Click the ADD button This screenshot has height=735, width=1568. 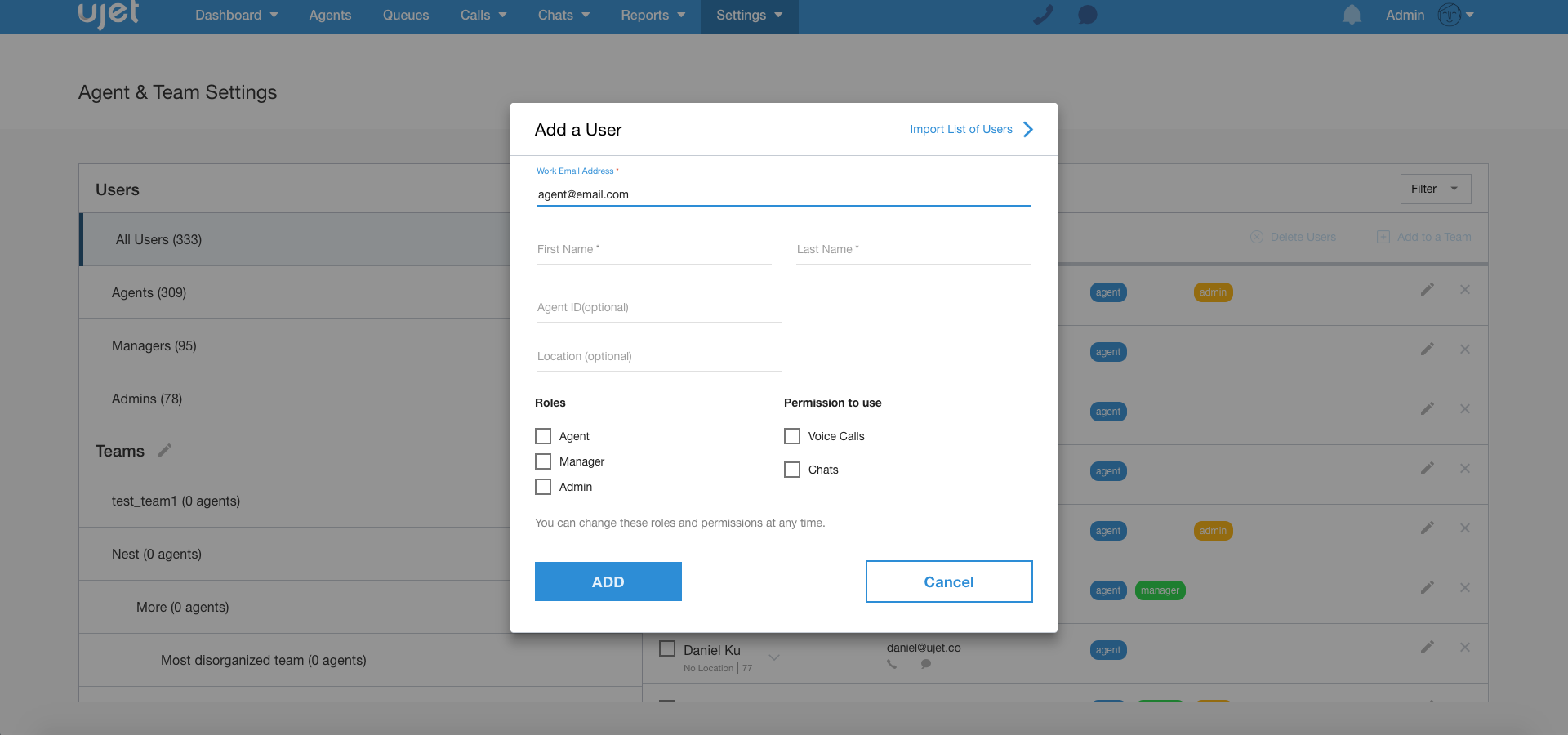tap(608, 581)
